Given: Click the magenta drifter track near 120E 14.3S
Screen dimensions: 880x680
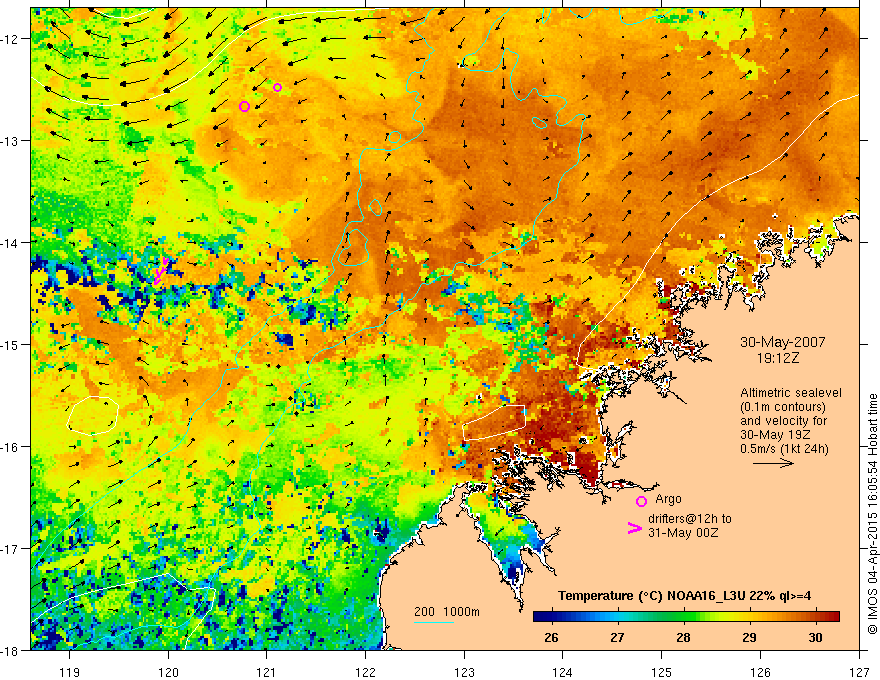Looking at the screenshot, I should point(161,270).
